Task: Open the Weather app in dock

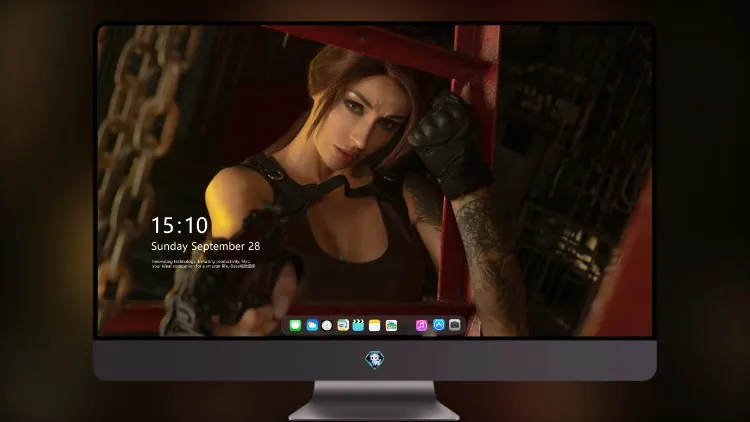Action: coord(312,326)
